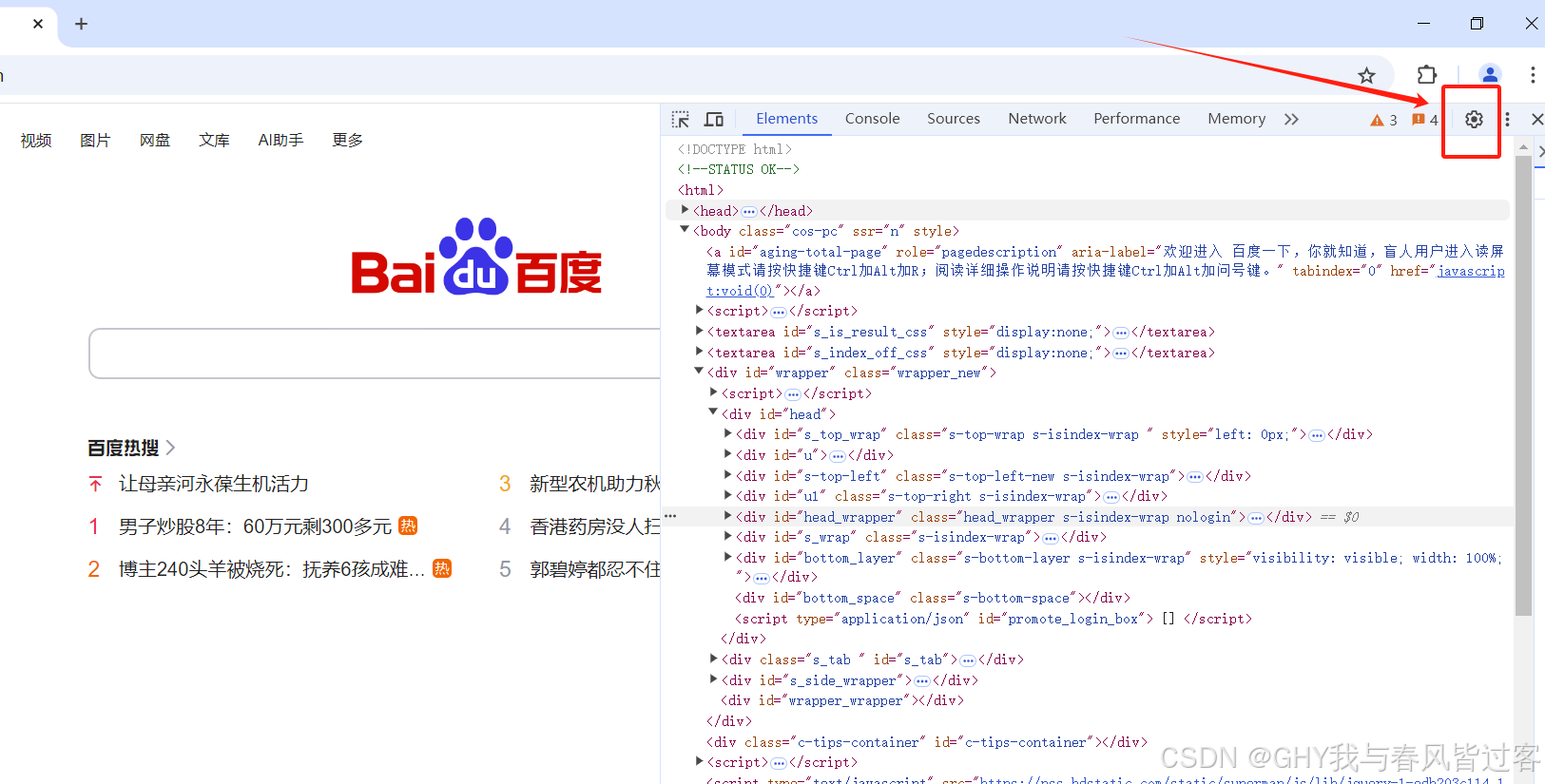The height and width of the screenshot is (784, 1545).
Task: Select the wrapper_wrapper div line
Action: pyautogui.click(x=841, y=700)
